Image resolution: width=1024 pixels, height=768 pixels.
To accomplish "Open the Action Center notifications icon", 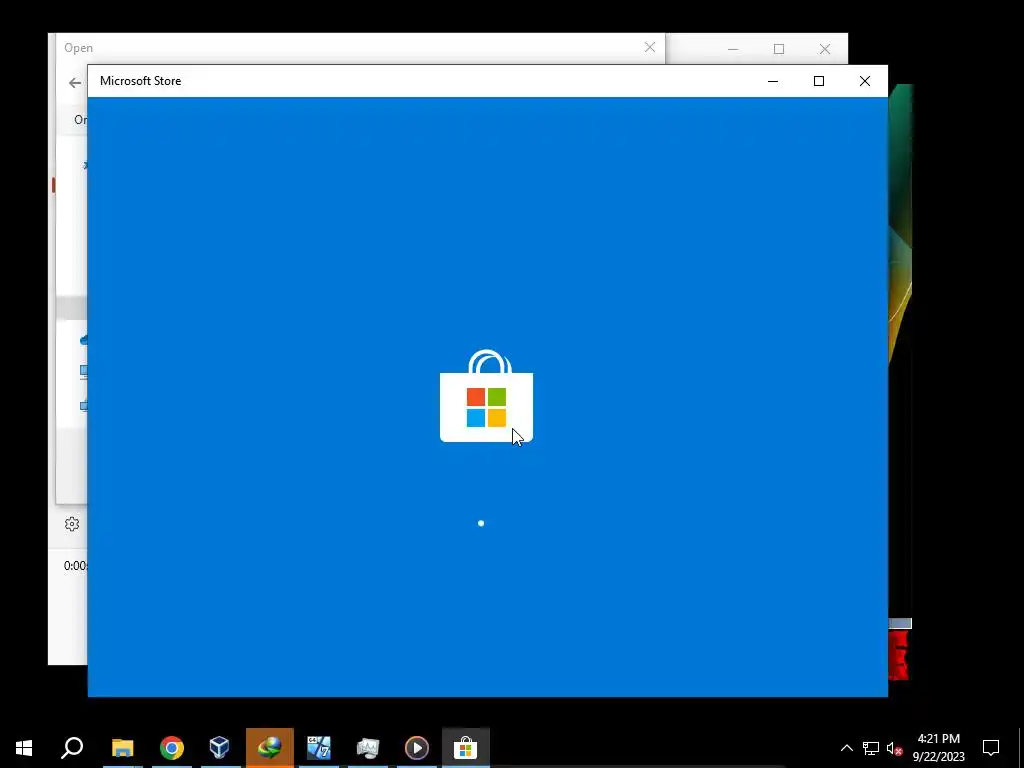I will (x=991, y=748).
